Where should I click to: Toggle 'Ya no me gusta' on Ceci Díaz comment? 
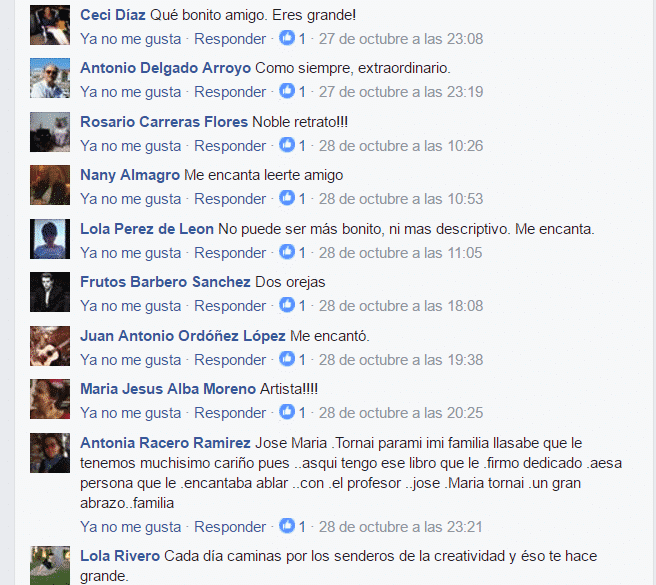(131, 39)
